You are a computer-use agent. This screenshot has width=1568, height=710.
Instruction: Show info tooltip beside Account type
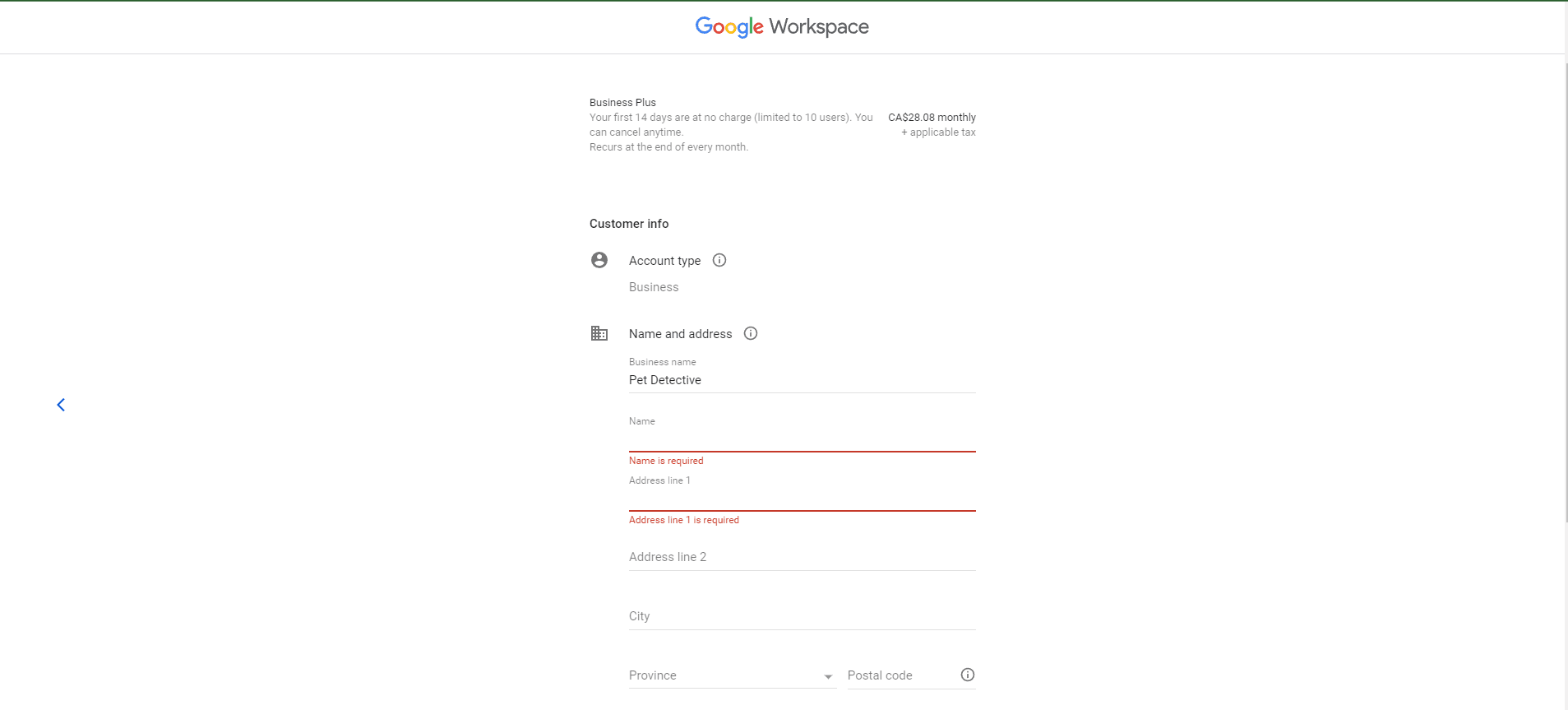[x=719, y=260]
